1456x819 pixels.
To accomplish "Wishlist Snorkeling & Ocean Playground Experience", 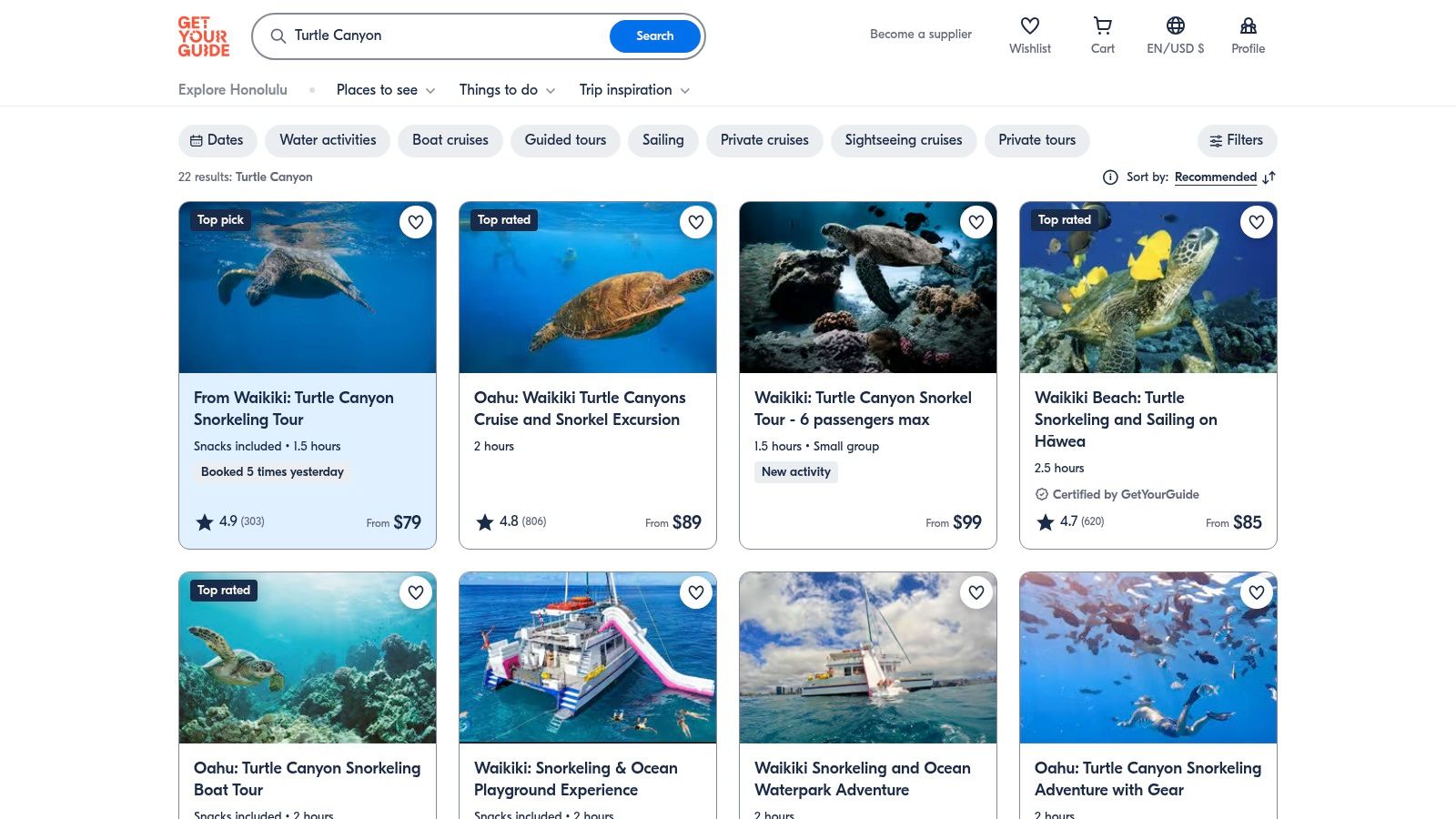I will pos(696,592).
